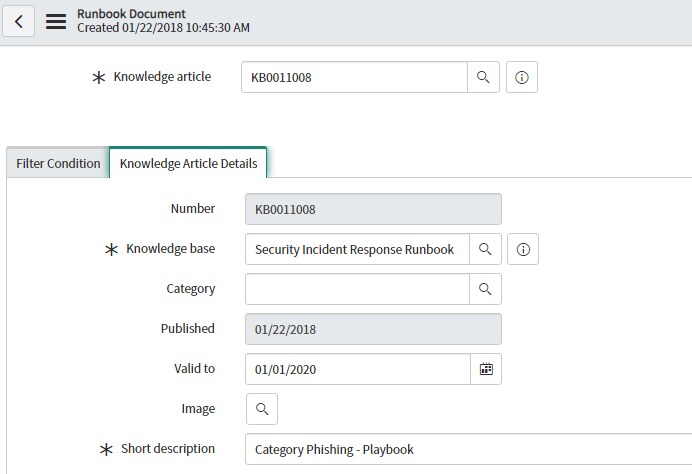This screenshot has height=474, width=692.
Task: Click the empty Category input field
Action: (x=357, y=289)
